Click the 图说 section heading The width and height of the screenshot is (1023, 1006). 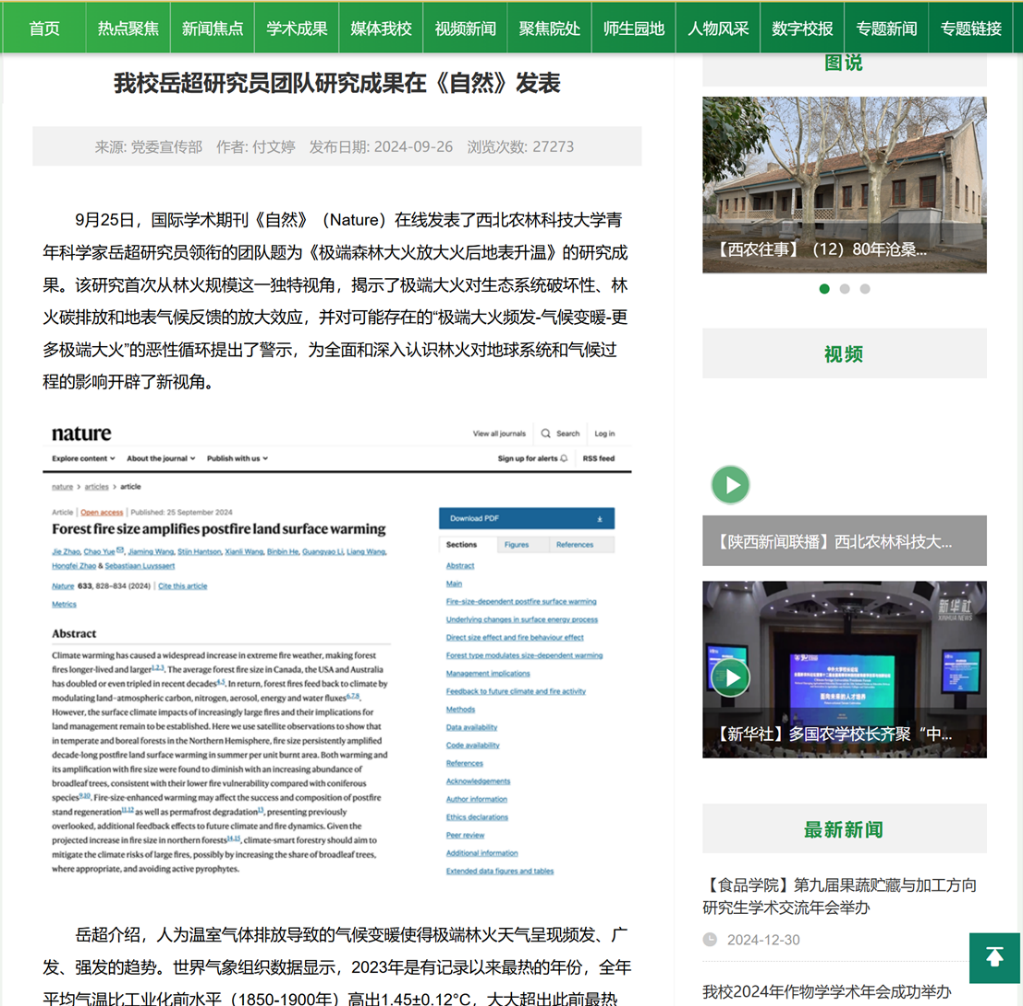843,63
